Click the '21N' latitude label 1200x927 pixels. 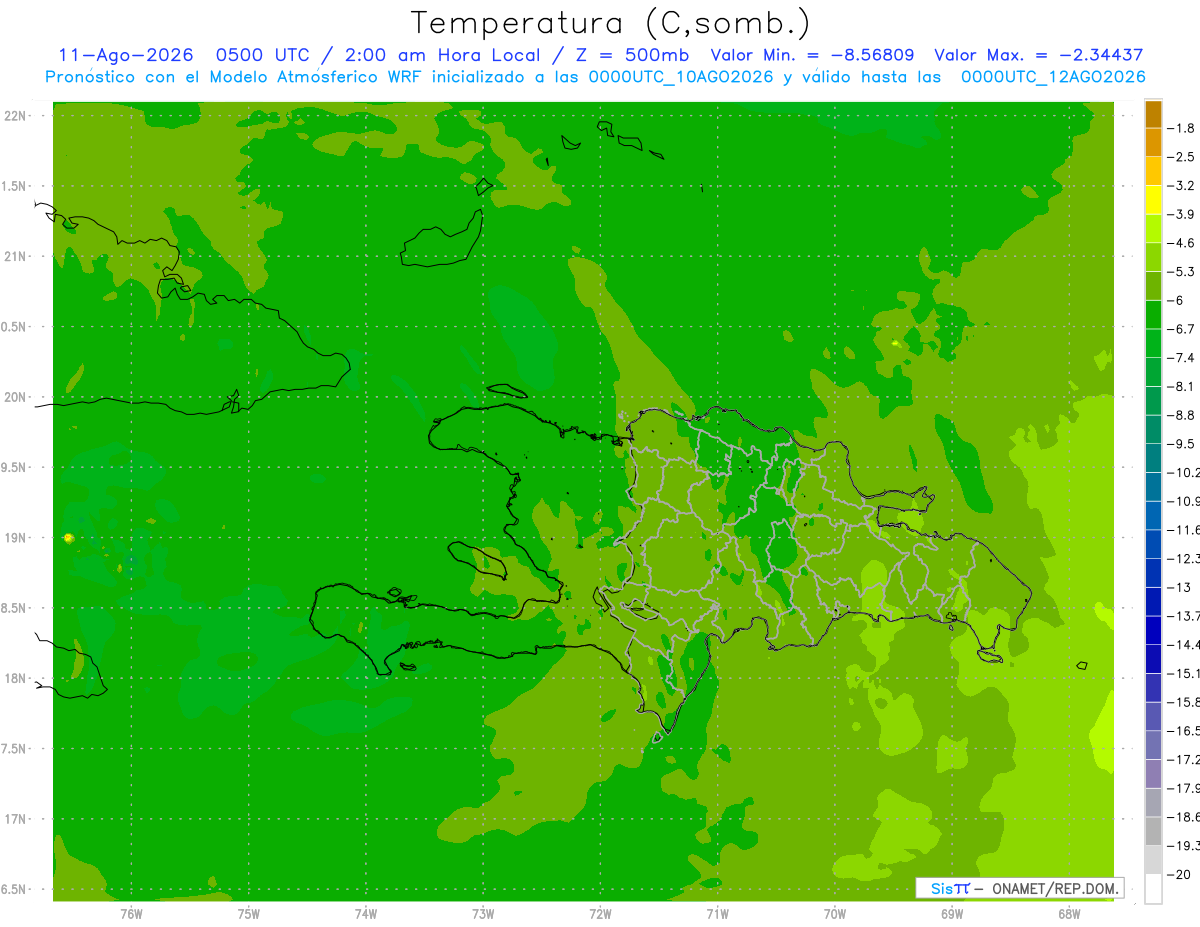point(16,256)
